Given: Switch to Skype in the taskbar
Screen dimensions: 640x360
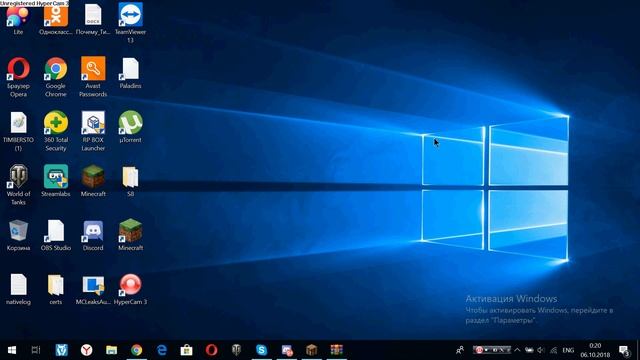Looking at the screenshot, I should pyautogui.click(x=262, y=350).
